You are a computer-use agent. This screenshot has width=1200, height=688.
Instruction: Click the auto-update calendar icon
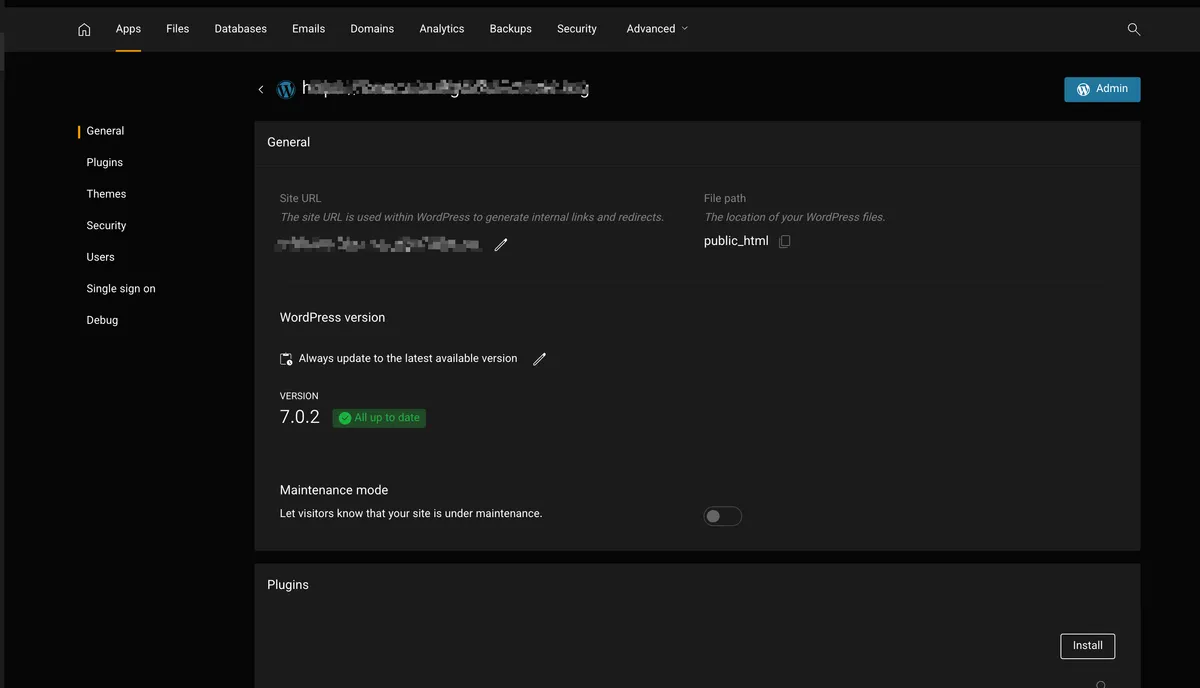pos(286,359)
